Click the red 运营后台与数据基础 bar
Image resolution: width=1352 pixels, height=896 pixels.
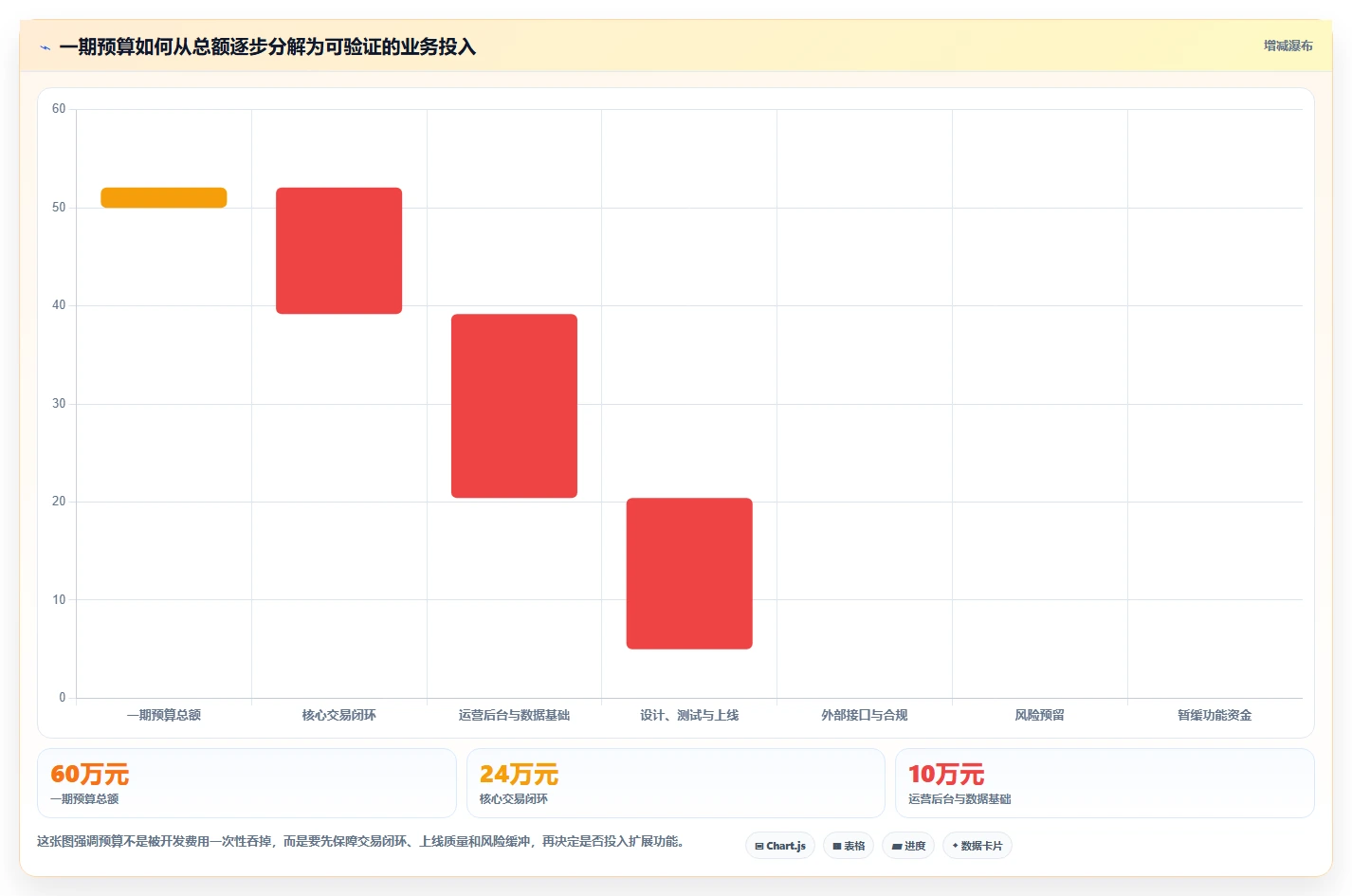click(514, 406)
